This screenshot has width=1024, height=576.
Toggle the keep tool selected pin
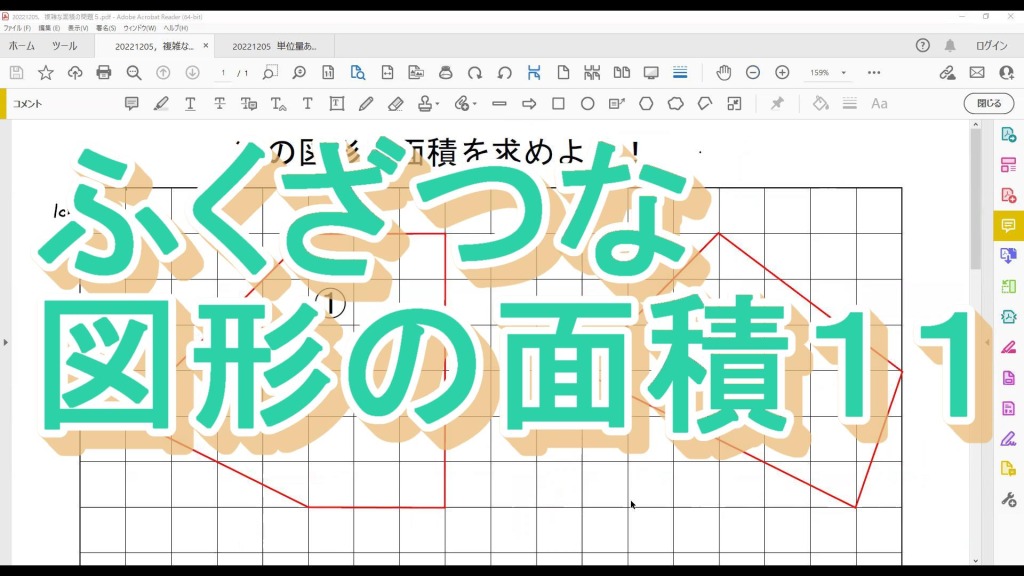tap(777, 104)
